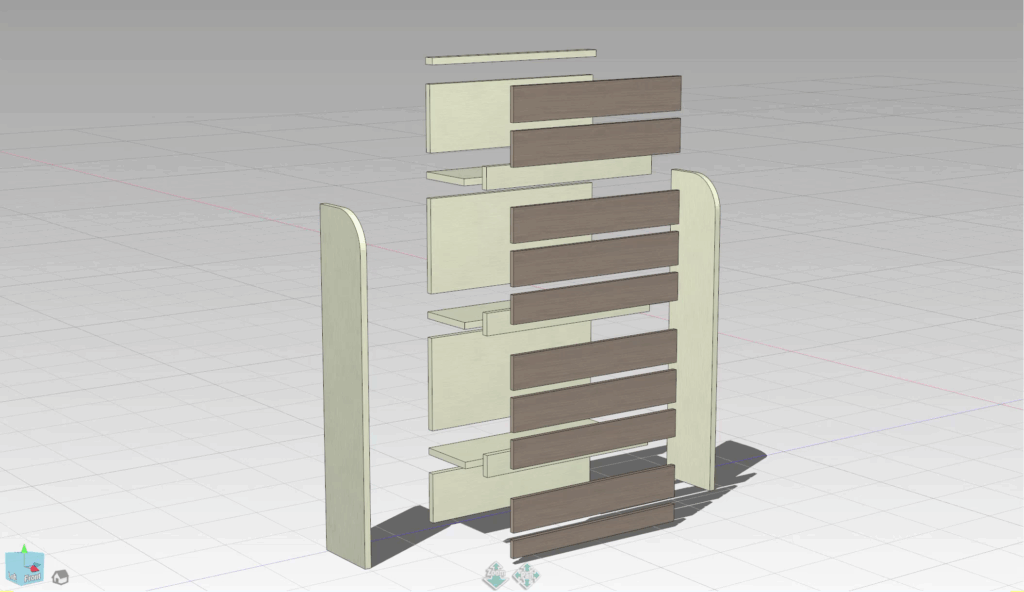This screenshot has height=592, width=1024.
Task: Click the green up-axis arrow on view cube
Action: coord(24,551)
